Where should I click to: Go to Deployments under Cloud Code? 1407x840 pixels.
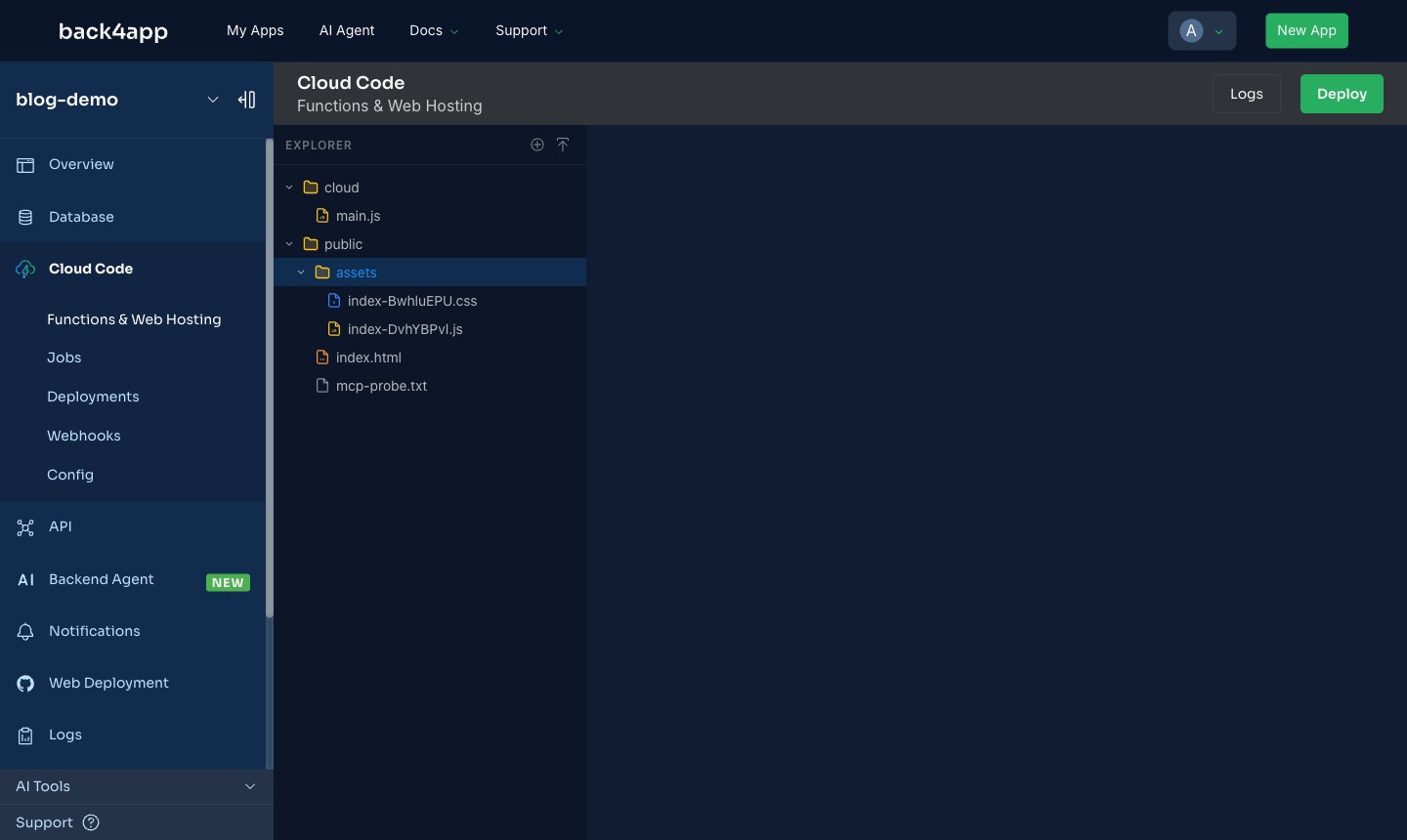[93, 397]
